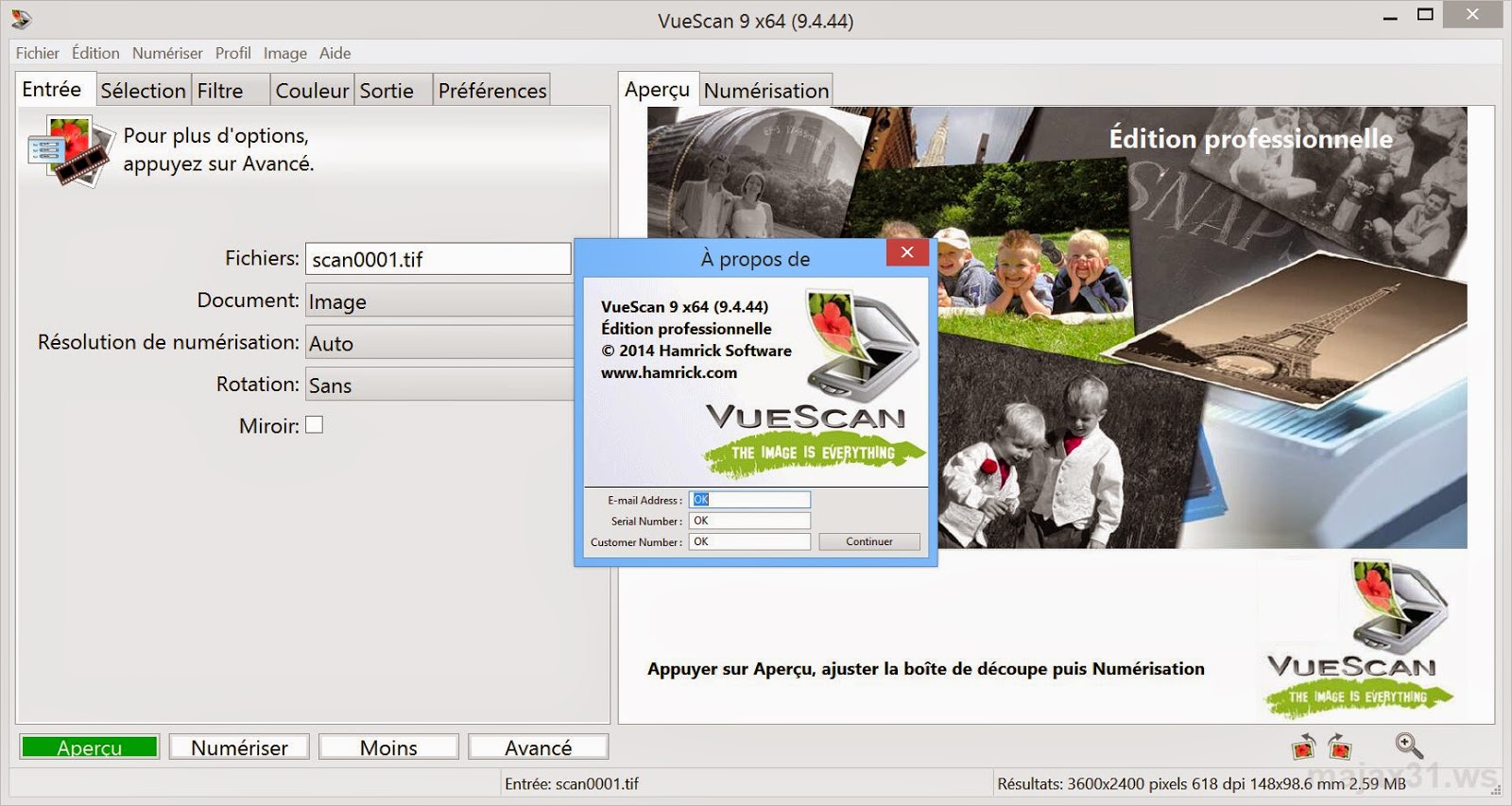Select the Numérisation tab
1512x806 pixels.
(766, 91)
